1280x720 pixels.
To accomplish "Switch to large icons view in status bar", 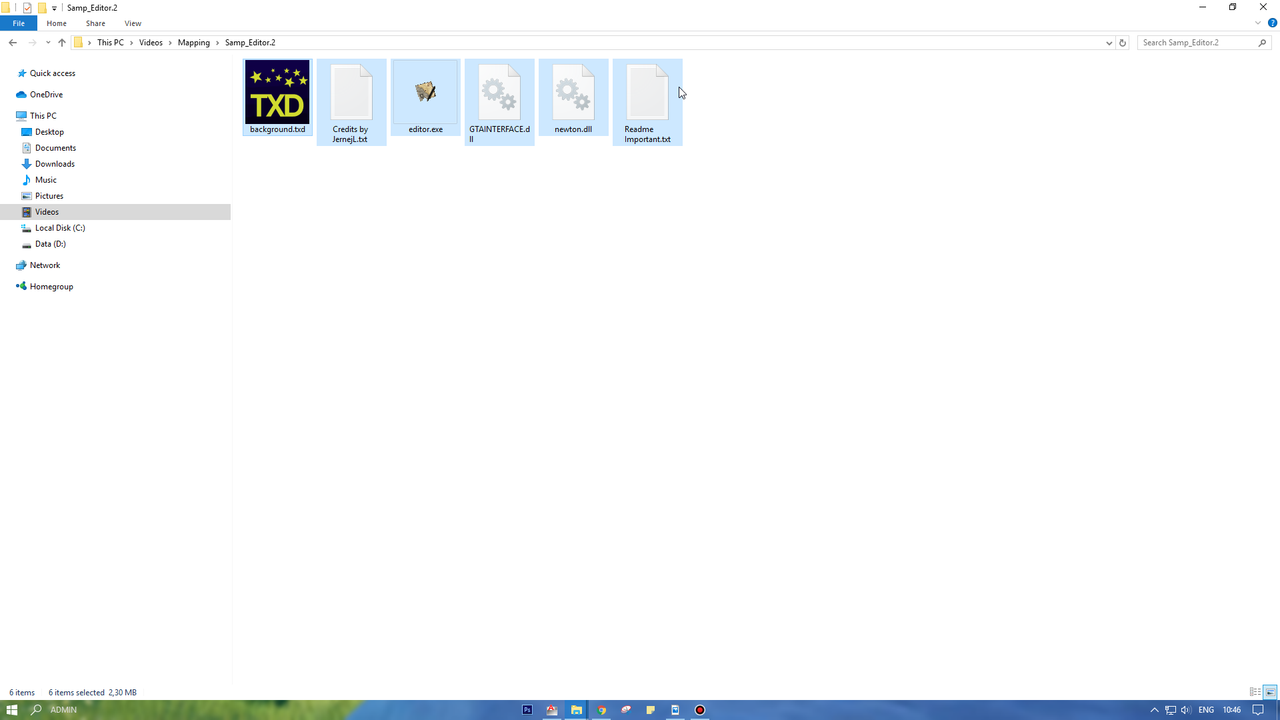I will (1271, 692).
